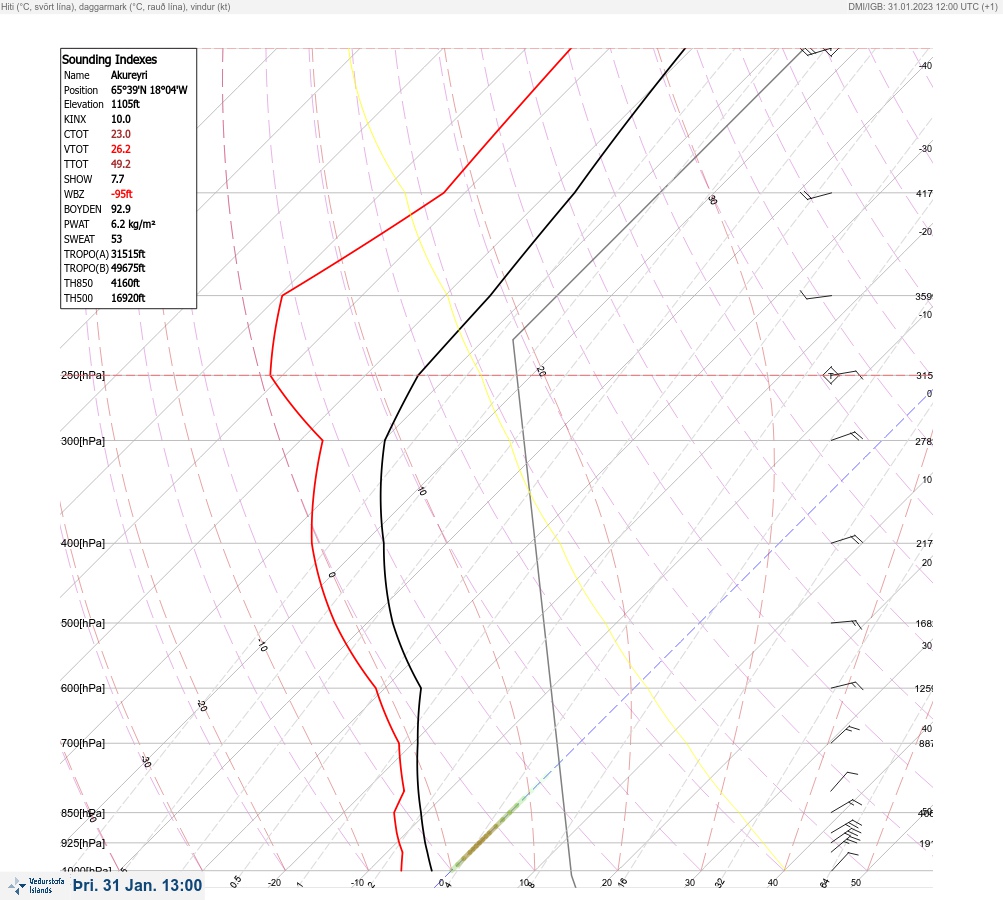The width and height of the screenshot is (1003, 900).
Task: Click the '500[hPa]' pressure label
Action: tap(83, 624)
